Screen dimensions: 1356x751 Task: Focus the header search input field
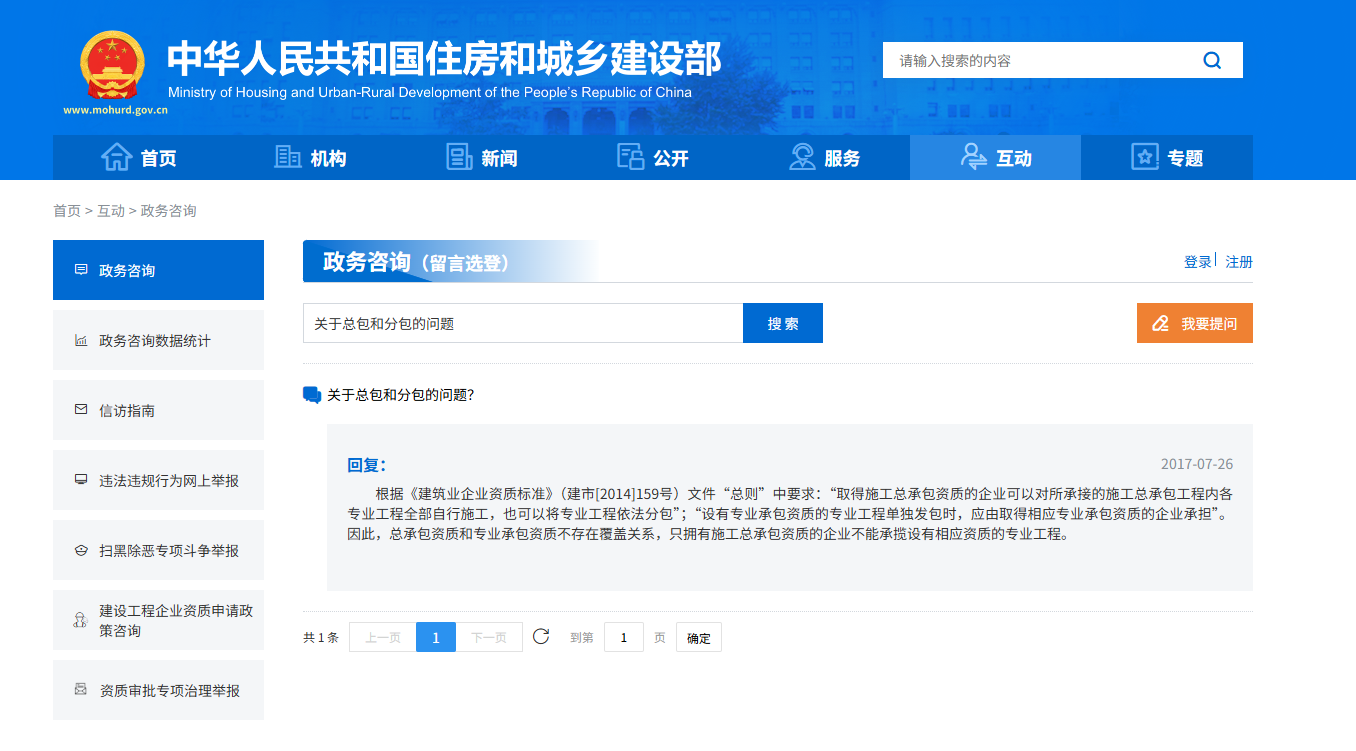tap(1040, 61)
